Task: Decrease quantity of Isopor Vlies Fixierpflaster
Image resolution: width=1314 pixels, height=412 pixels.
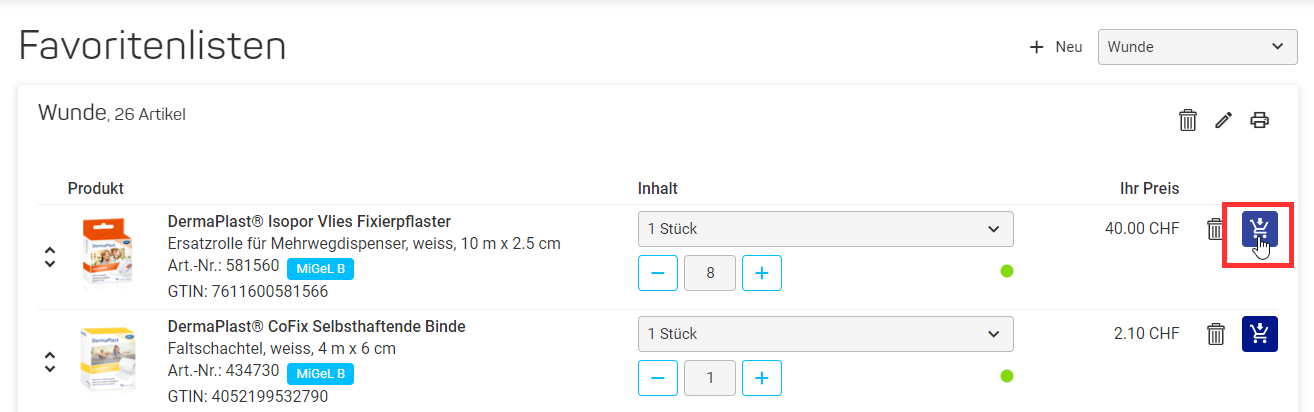Action: 658,273
